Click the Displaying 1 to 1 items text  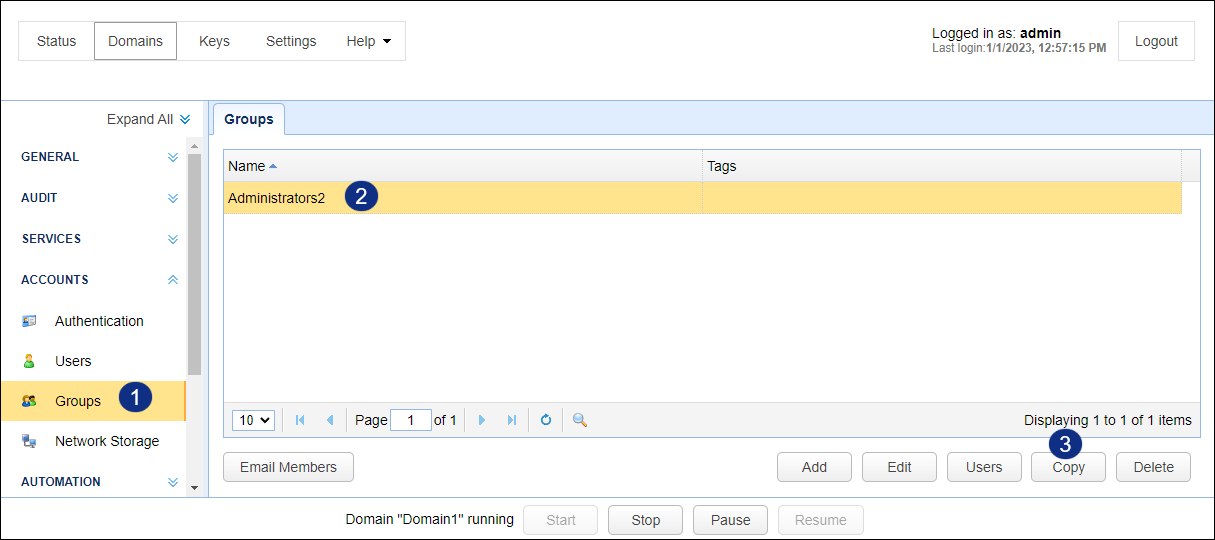point(1108,420)
